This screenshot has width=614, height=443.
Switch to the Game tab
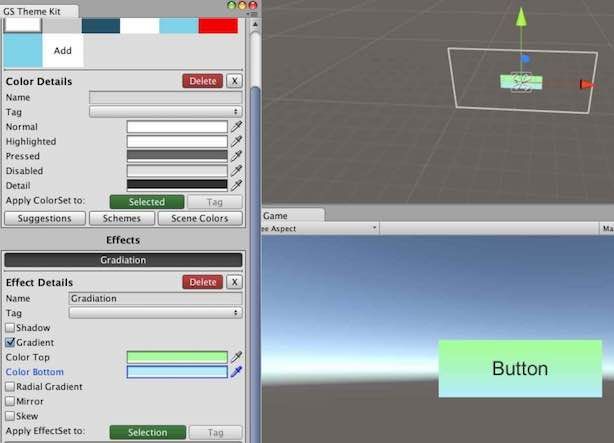click(x=293, y=215)
